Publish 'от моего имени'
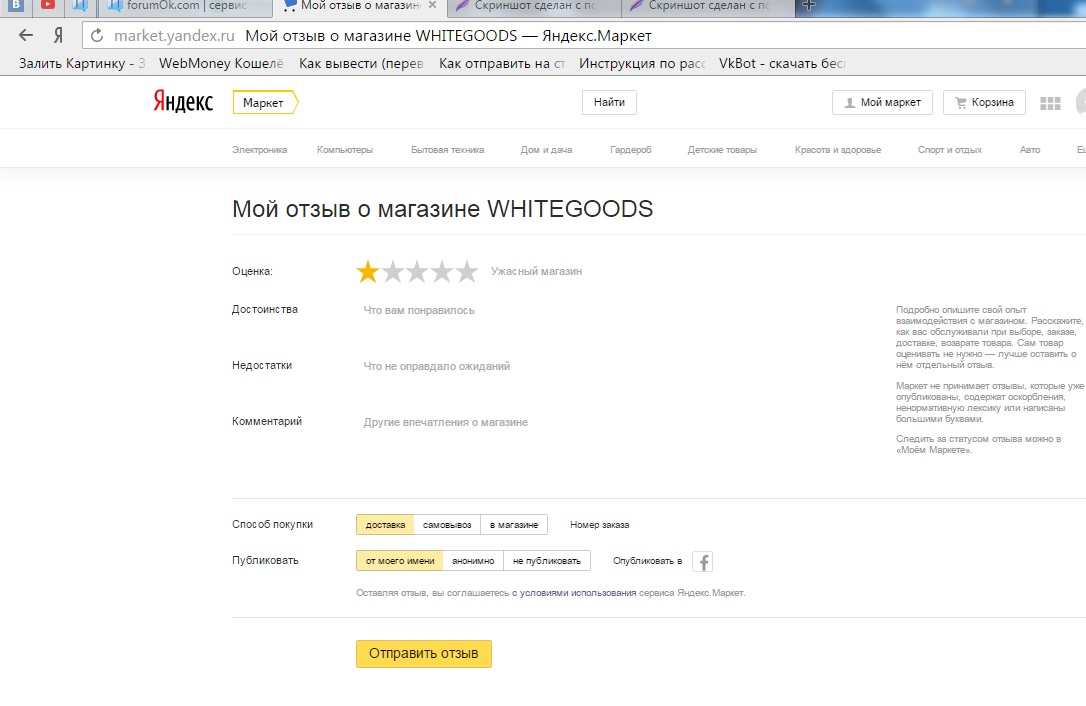The width and height of the screenshot is (1086, 706). pos(400,561)
